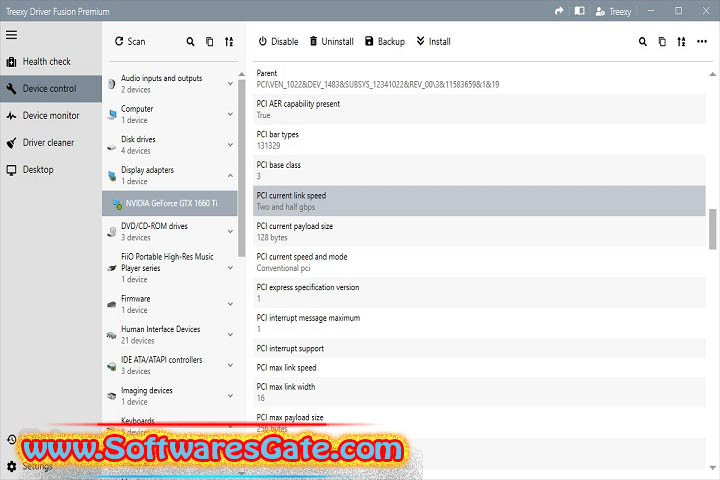Screen dimensions: 720x480
Task: Click the Device control wrench icon
Action: point(11,89)
